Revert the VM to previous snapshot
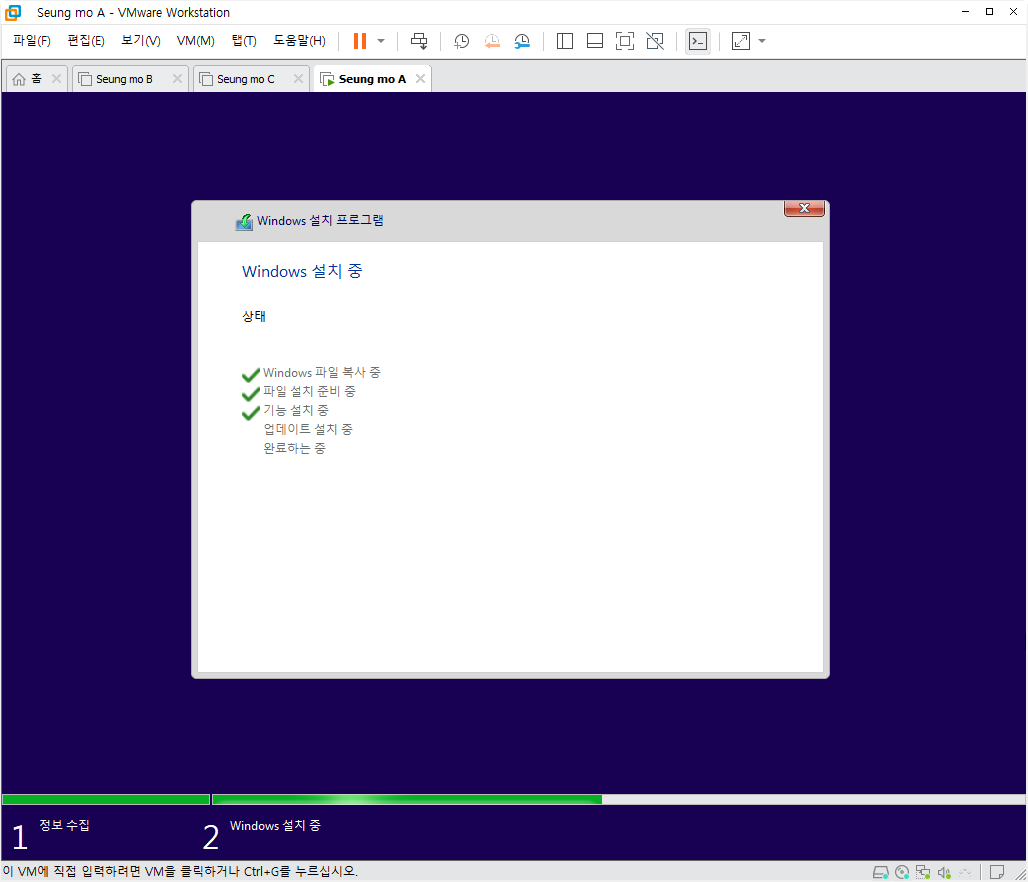This screenshot has width=1028, height=882. pos(492,41)
